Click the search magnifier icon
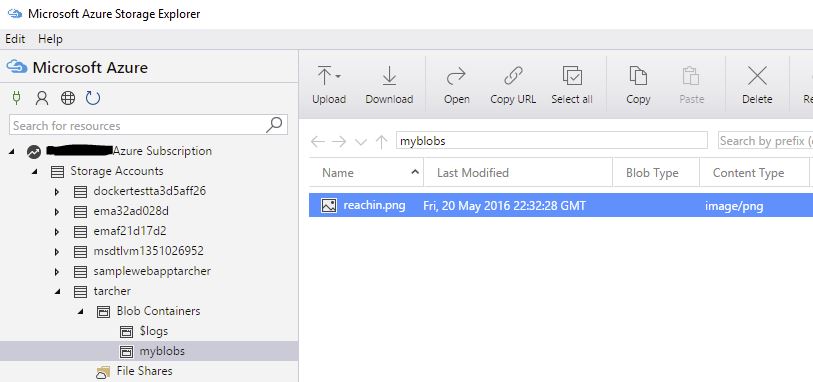 [274, 124]
